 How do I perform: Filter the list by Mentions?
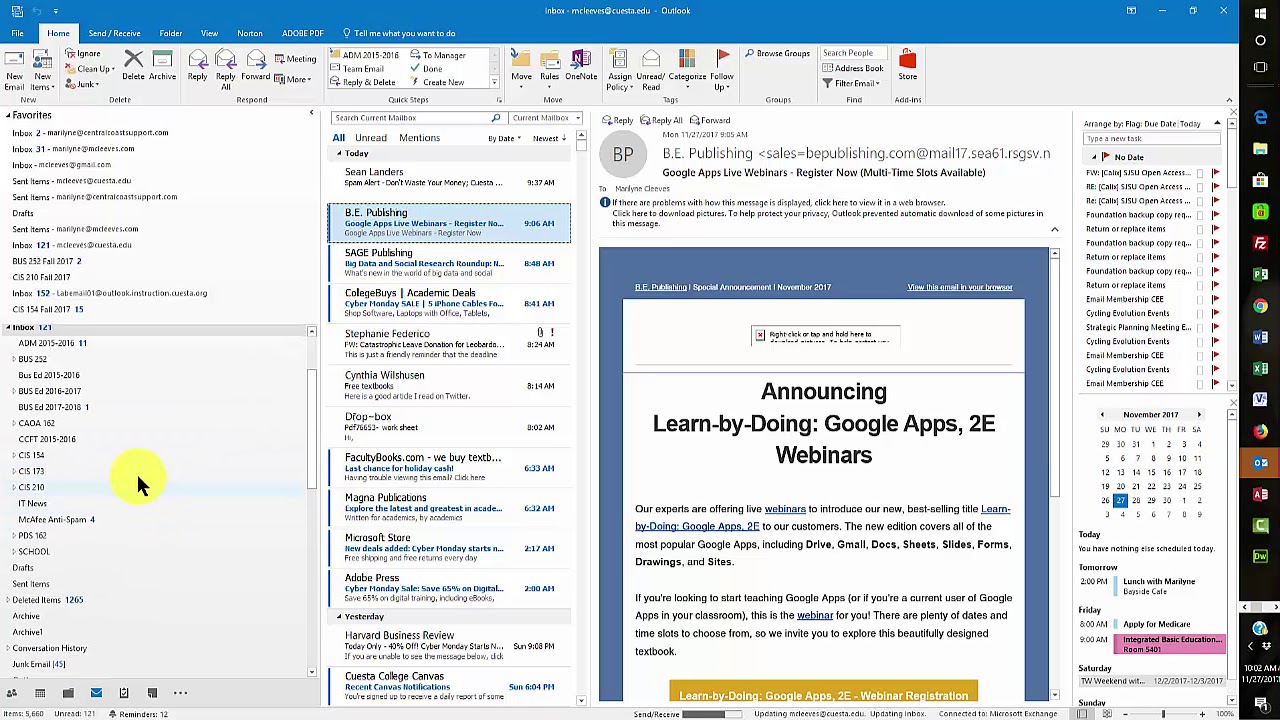(x=419, y=138)
